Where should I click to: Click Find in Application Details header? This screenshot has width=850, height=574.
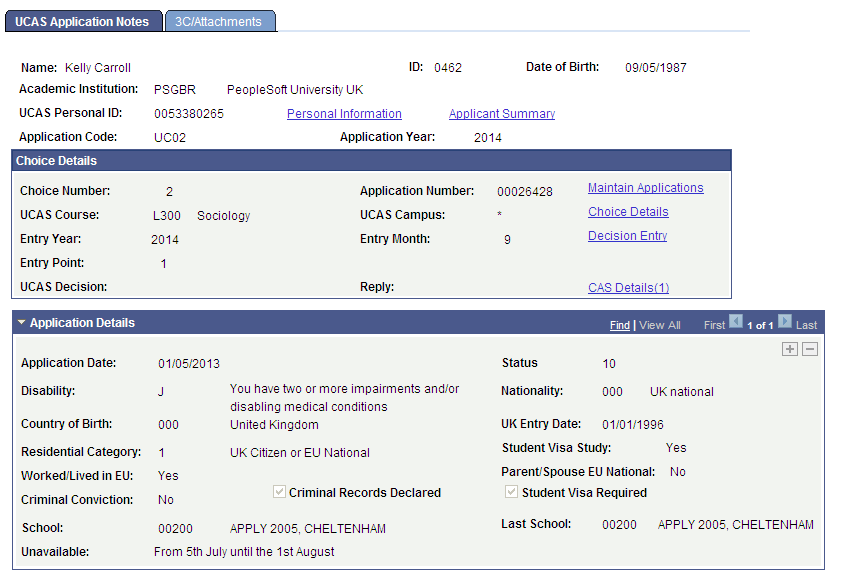point(620,325)
